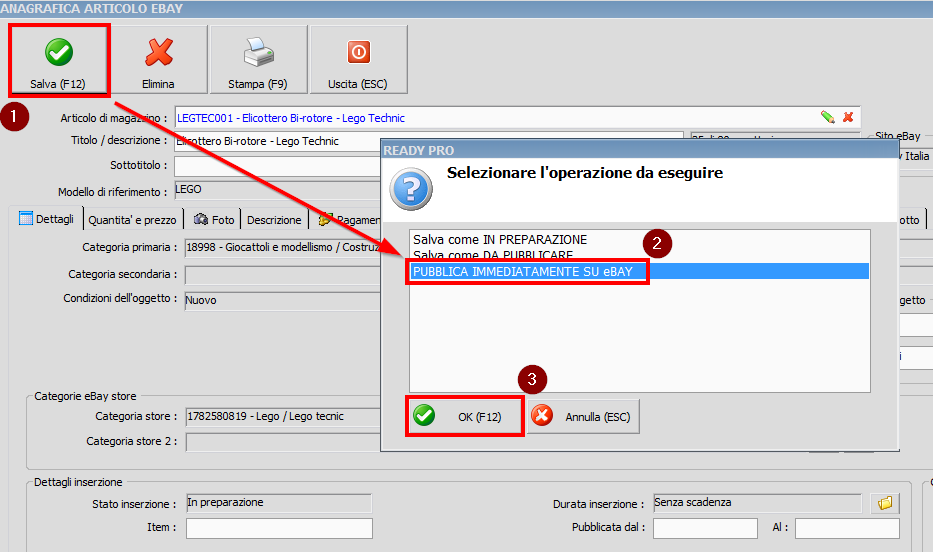The image size is (933, 552).
Task: Open the Foto tab
Action: [214, 219]
